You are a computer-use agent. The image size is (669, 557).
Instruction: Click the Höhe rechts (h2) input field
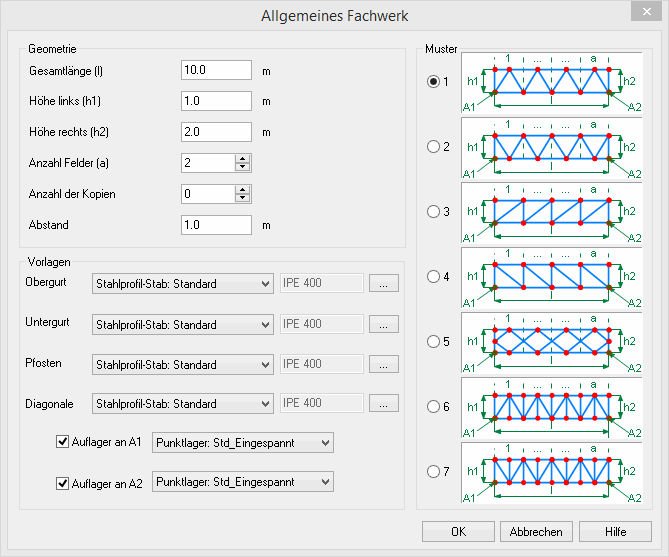(216, 132)
